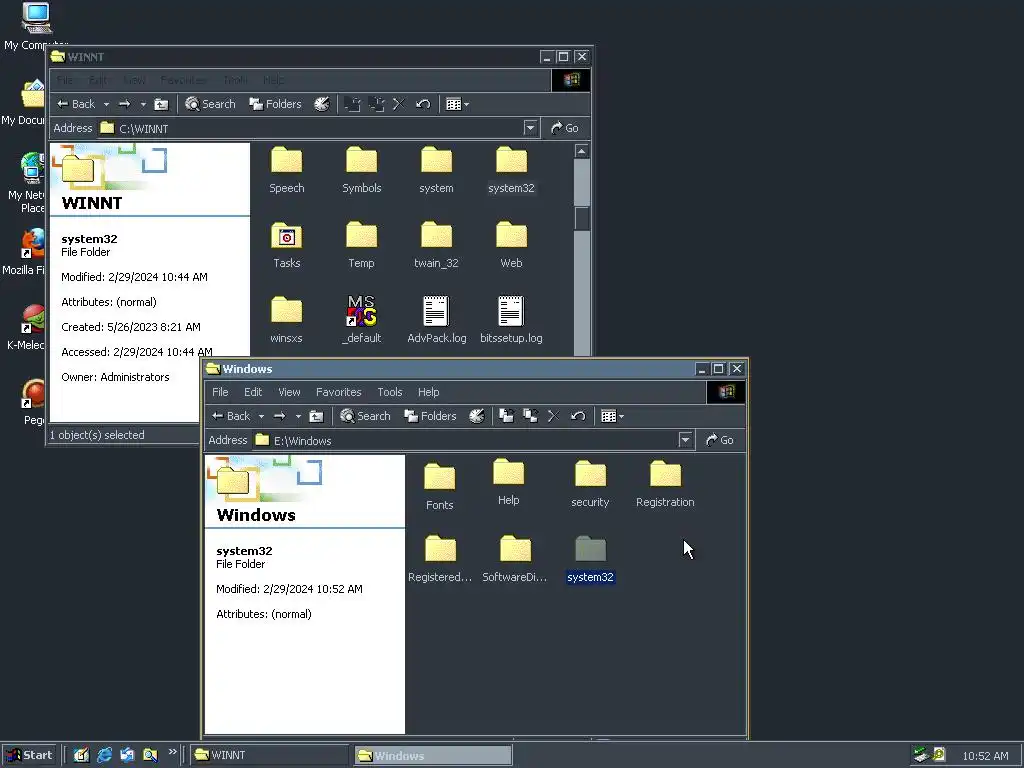Screen dimensions: 1024x768
Task: Click taskbar clock showing 10:52 AM
Action: coord(985,756)
